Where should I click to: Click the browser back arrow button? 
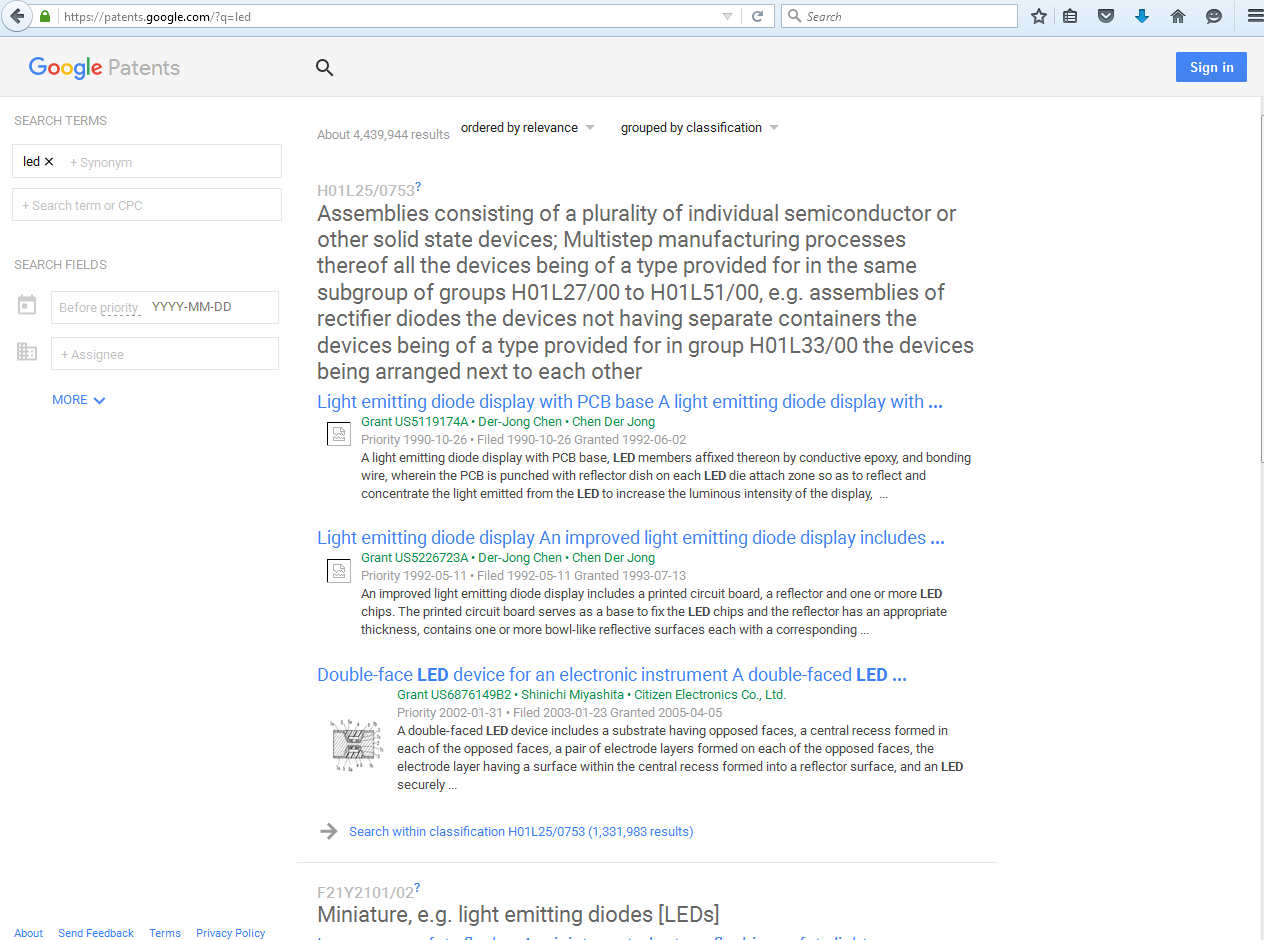pos(17,16)
